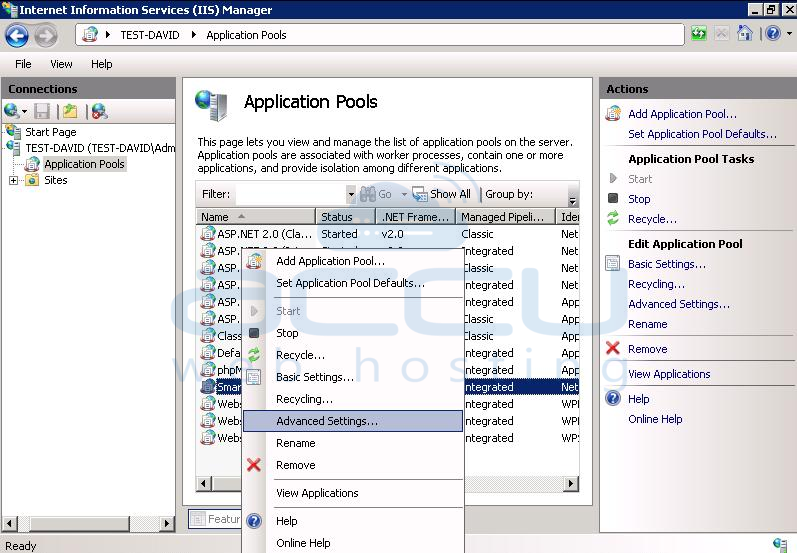Click the green Refresh page icon
Image resolution: width=797 pixels, height=553 pixels.
[x=699, y=34]
